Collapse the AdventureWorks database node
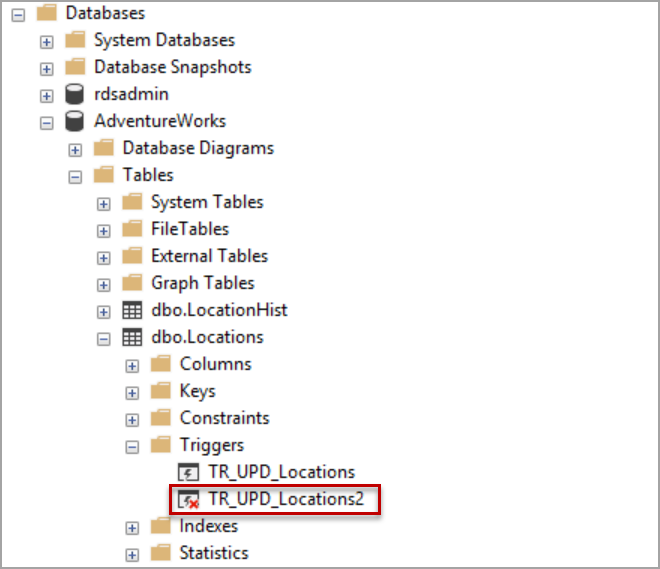The height and width of the screenshot is (569, 660). (x=46, y=122)
